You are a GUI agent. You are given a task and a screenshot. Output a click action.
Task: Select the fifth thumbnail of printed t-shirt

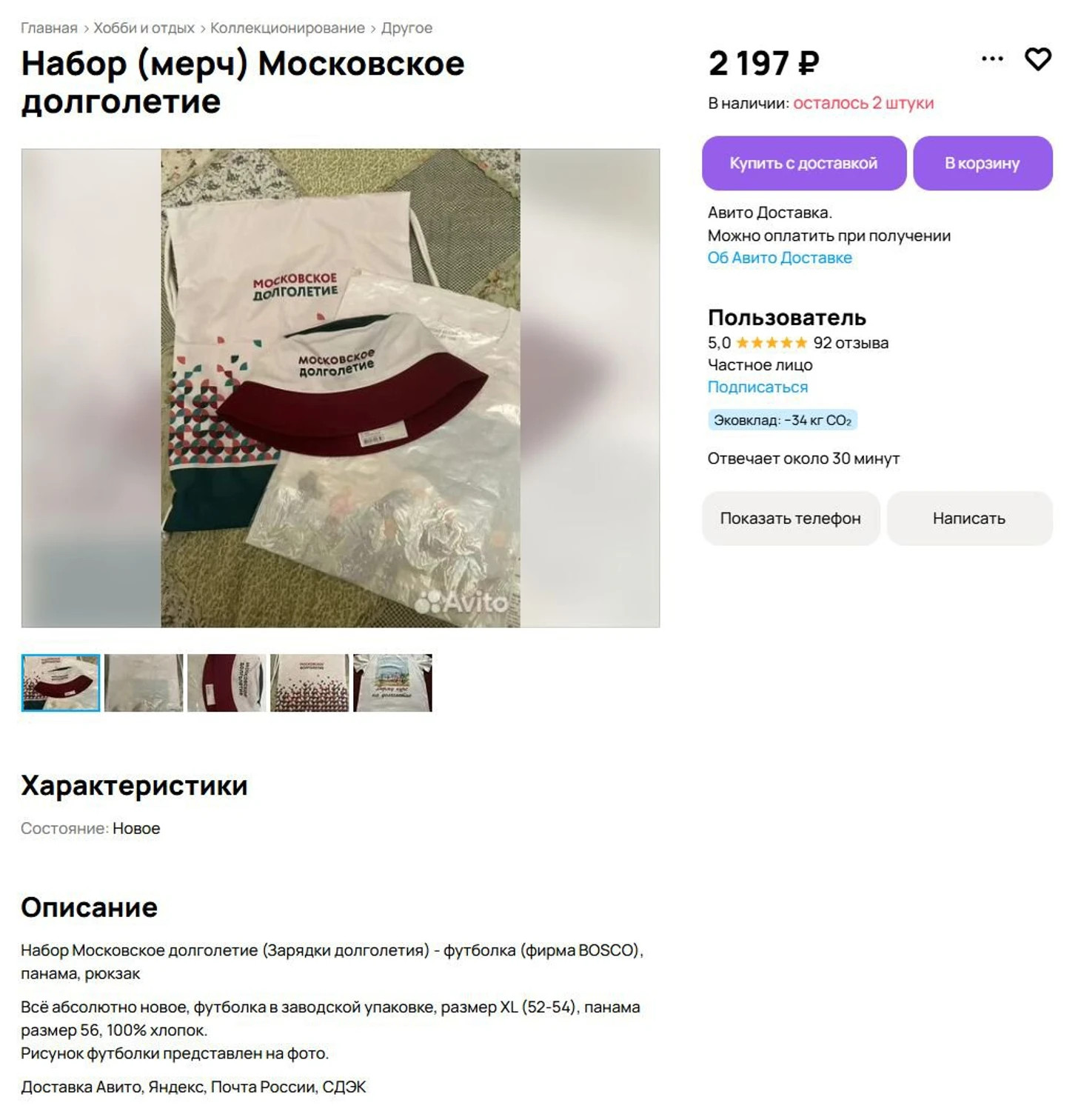[392, 683]
